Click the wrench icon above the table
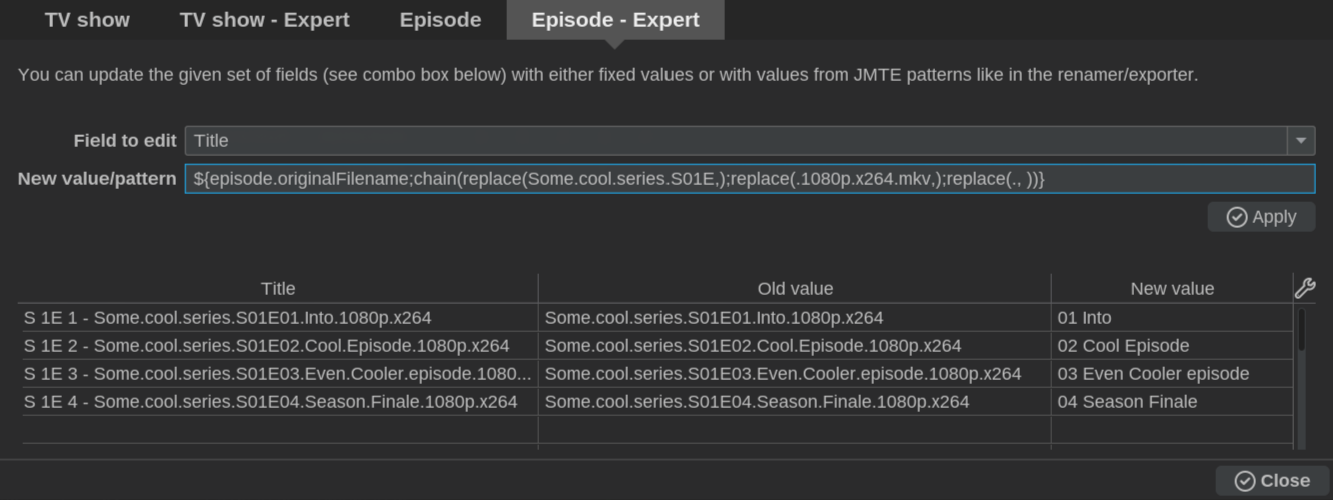 coord(1305,289)
